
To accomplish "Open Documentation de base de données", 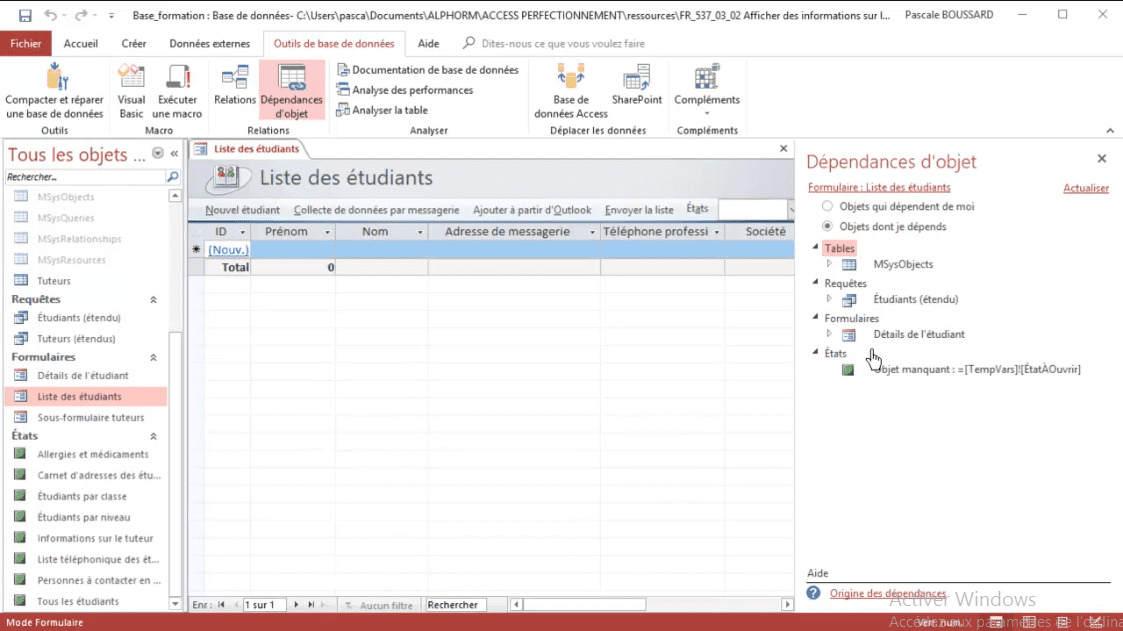I will (420, 69).
